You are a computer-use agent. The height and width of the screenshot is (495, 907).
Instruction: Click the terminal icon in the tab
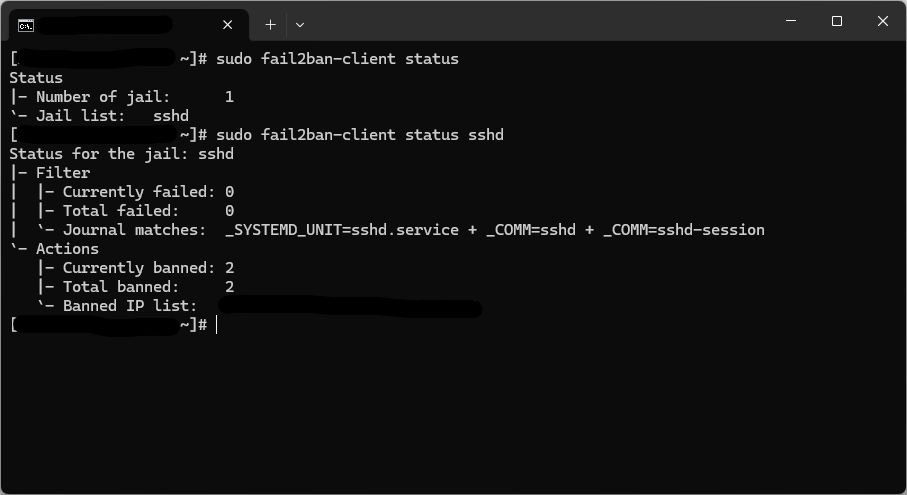pos(26,24)
